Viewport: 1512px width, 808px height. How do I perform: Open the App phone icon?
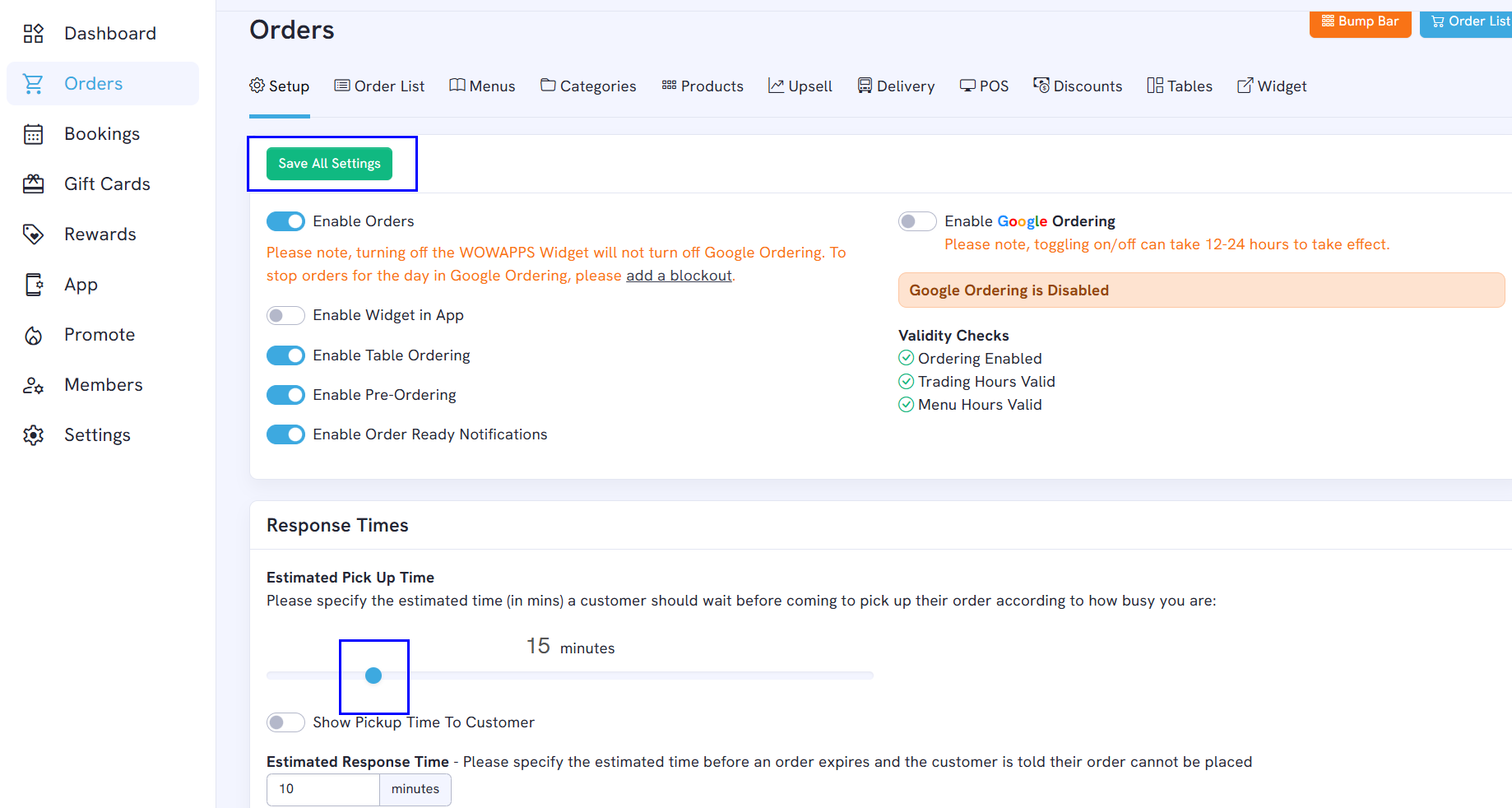tap(33, 285)
